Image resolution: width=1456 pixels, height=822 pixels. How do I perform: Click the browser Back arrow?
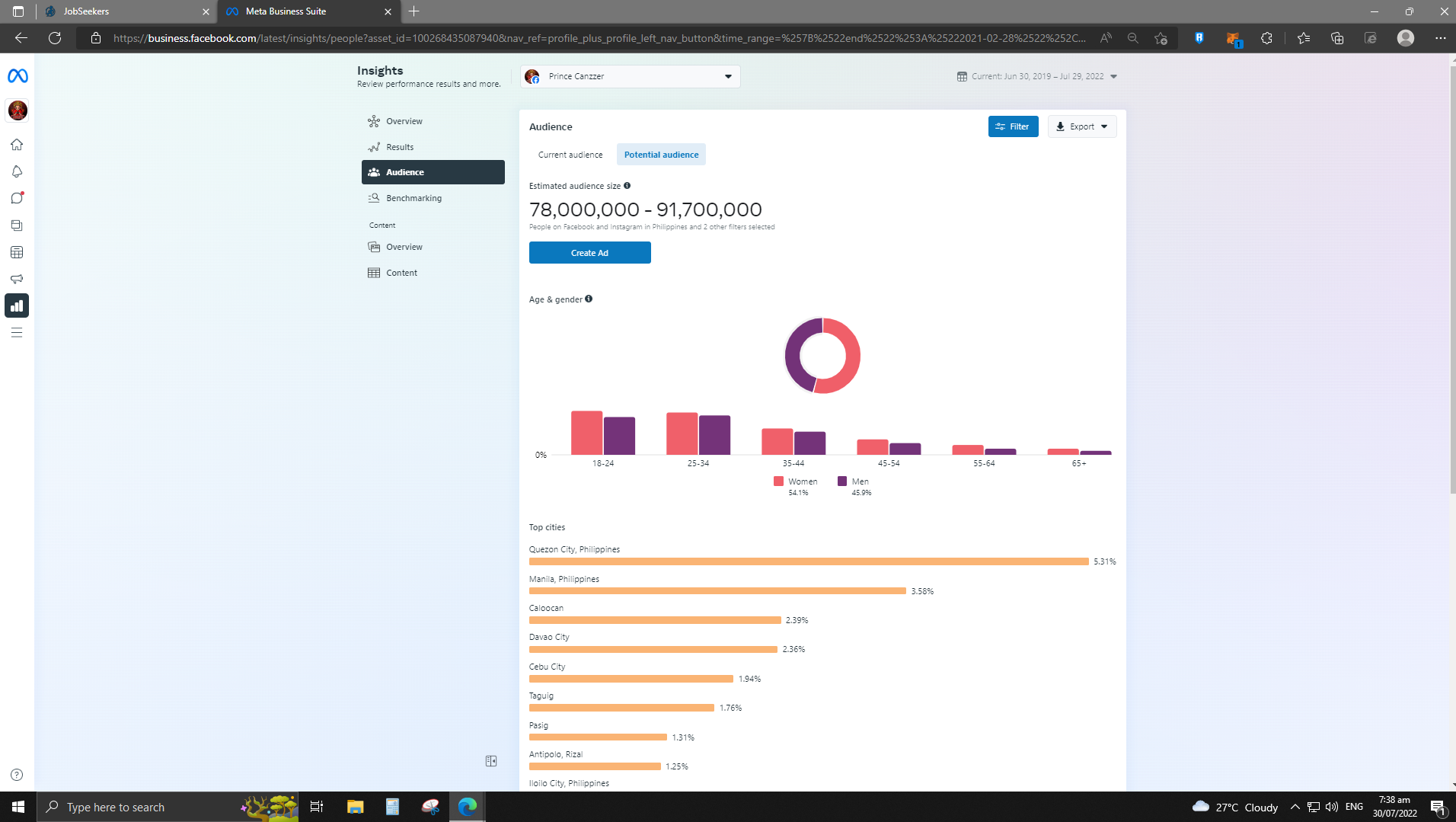pyautogui.click(x=21, y=38)
